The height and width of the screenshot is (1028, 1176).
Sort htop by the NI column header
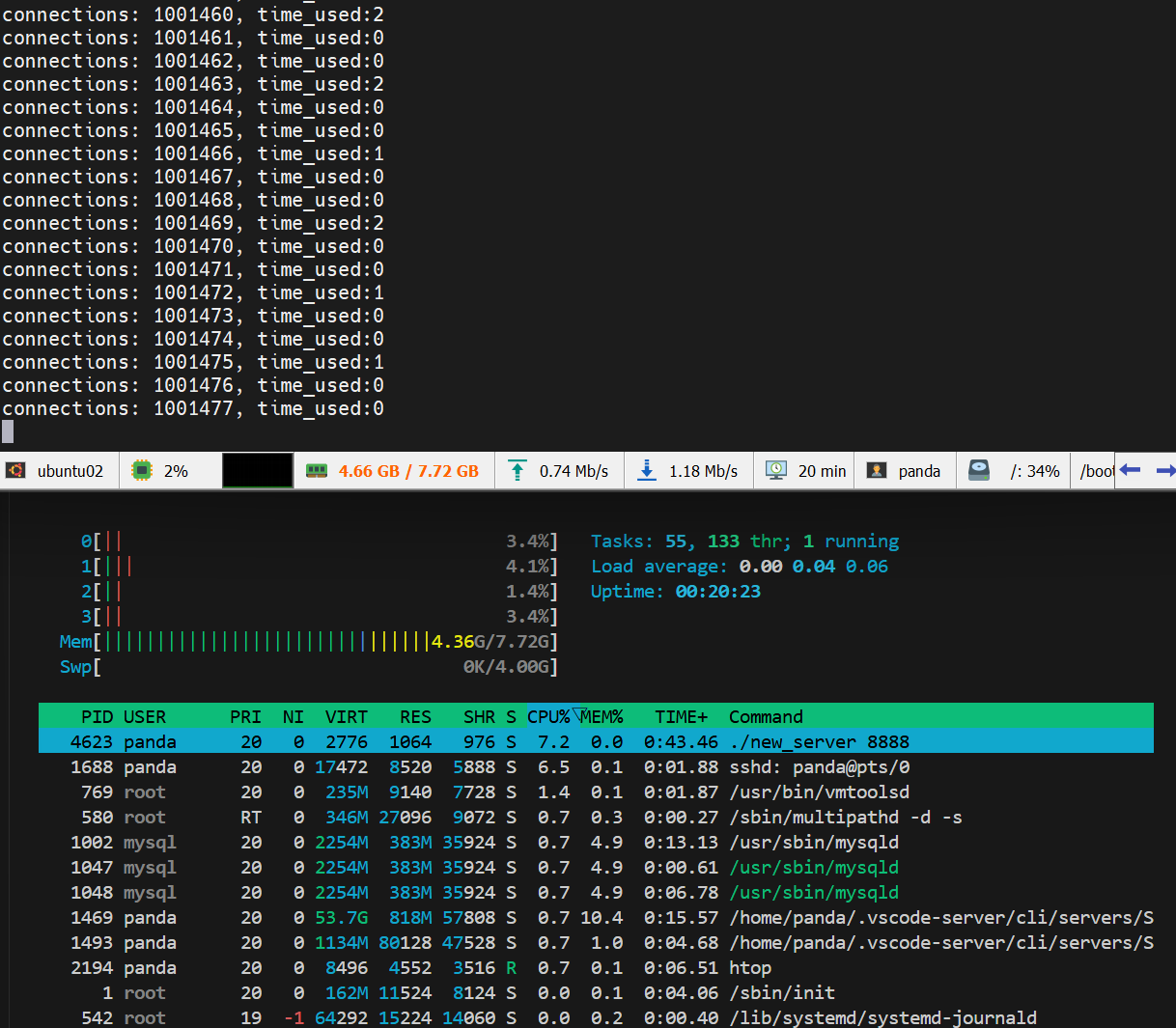[x=294, y=716]
